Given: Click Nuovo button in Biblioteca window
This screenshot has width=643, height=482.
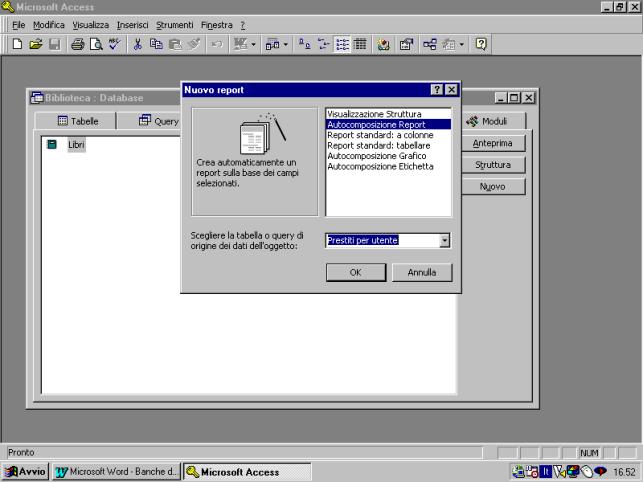Looking at the screenshot, I should pos(493,187).
